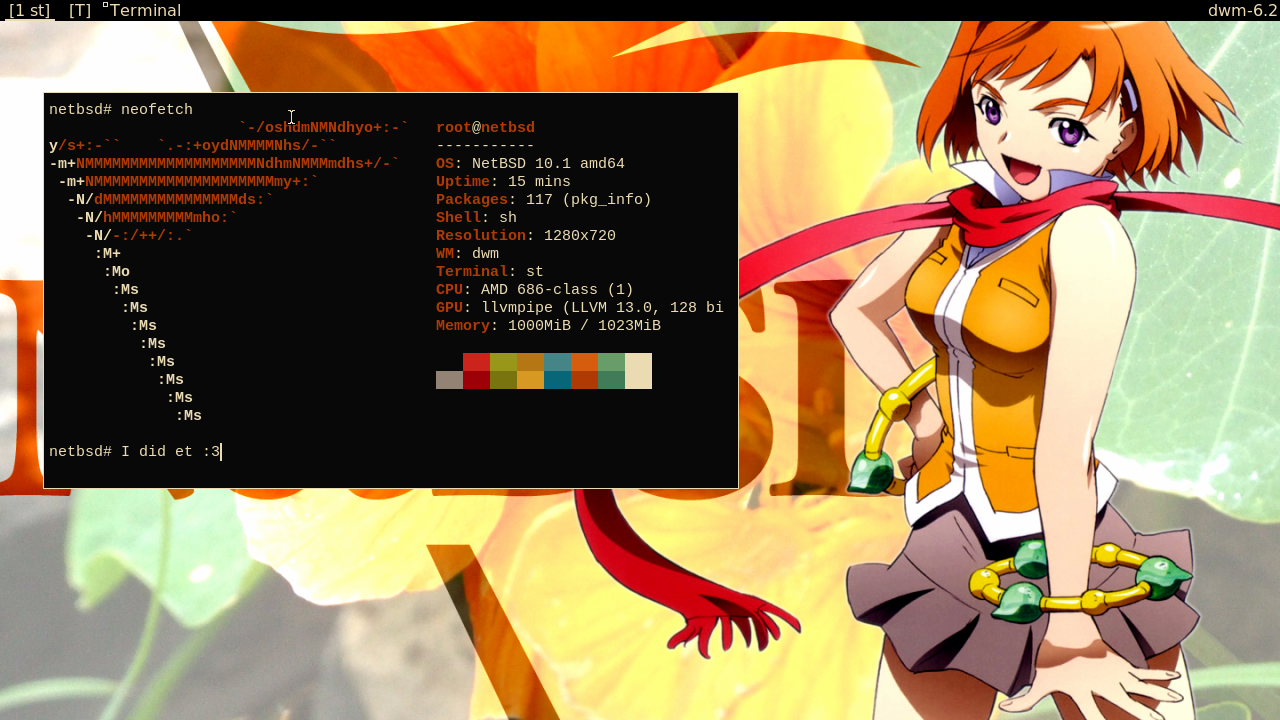The image size is (1280, 720).
Task: Click the "GPU: llvmpipe" line
Action: pos(580,308)
